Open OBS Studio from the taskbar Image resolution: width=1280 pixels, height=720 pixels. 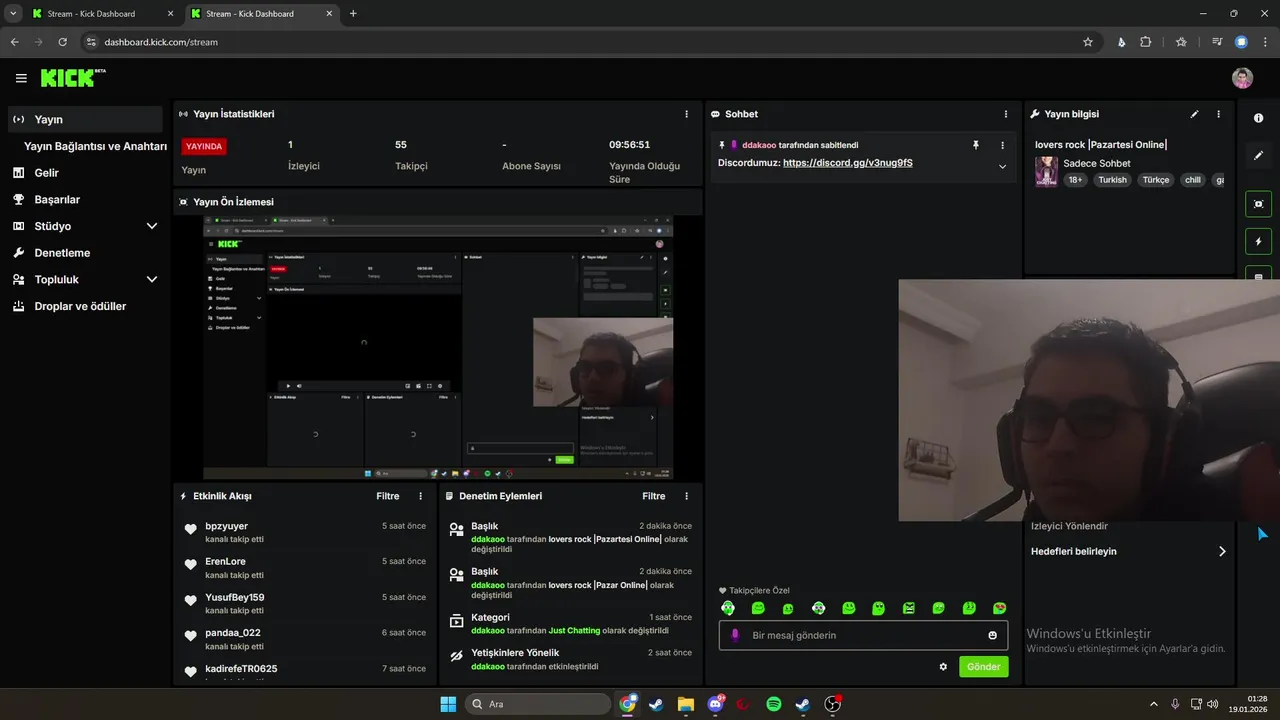click(832, 704)
